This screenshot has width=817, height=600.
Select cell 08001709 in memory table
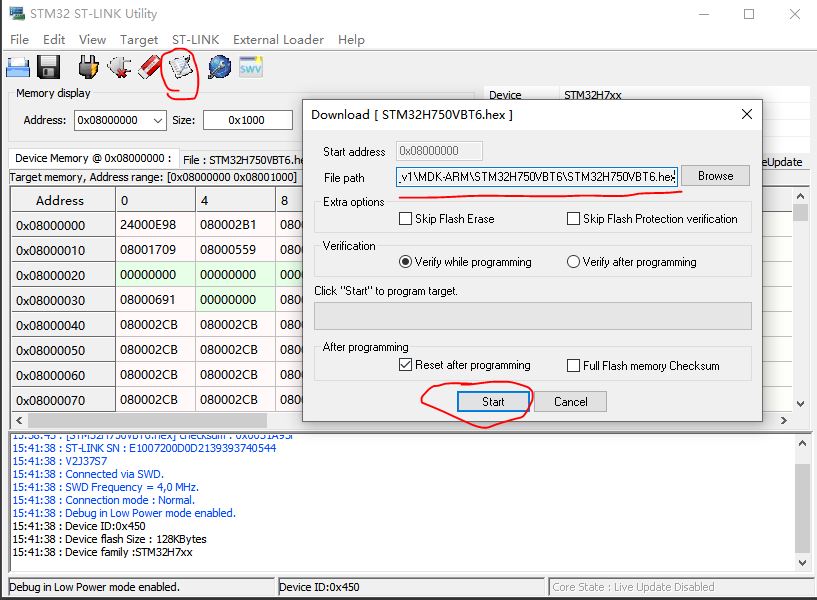tap(155, 250)
